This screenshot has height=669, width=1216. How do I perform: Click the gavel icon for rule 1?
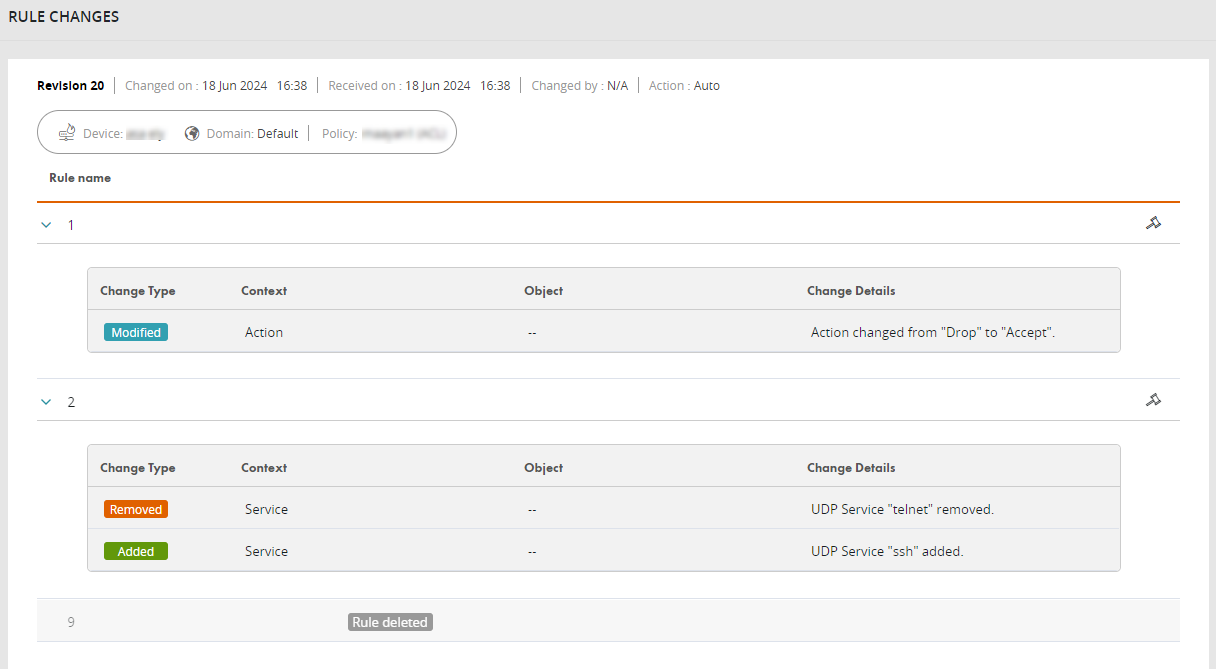click(x=1153, y=223)
